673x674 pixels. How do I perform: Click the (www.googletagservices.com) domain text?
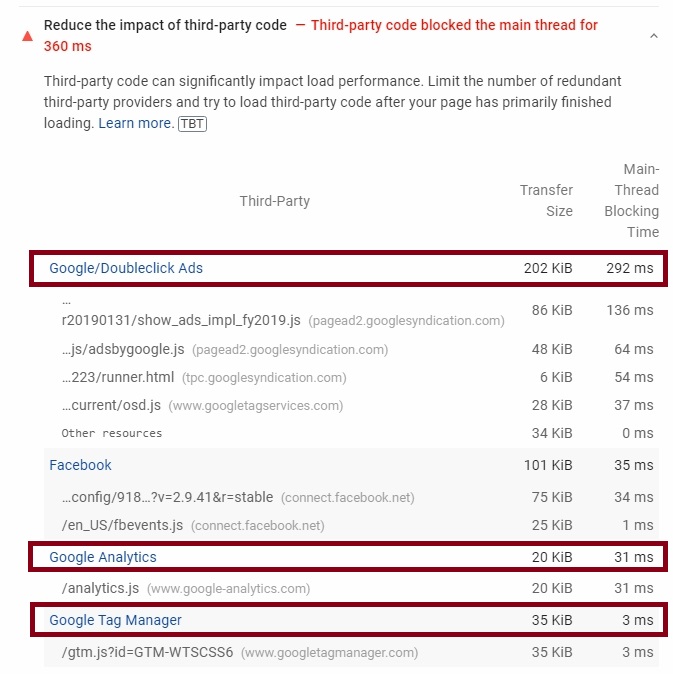(256, 406)
